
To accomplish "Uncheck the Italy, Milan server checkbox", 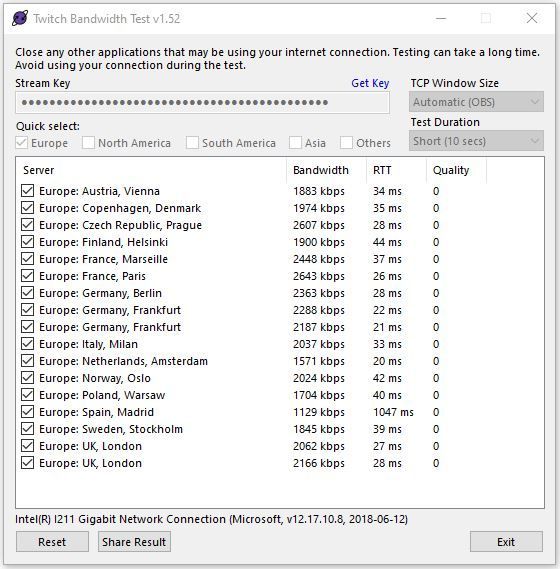I will [28, 344].
